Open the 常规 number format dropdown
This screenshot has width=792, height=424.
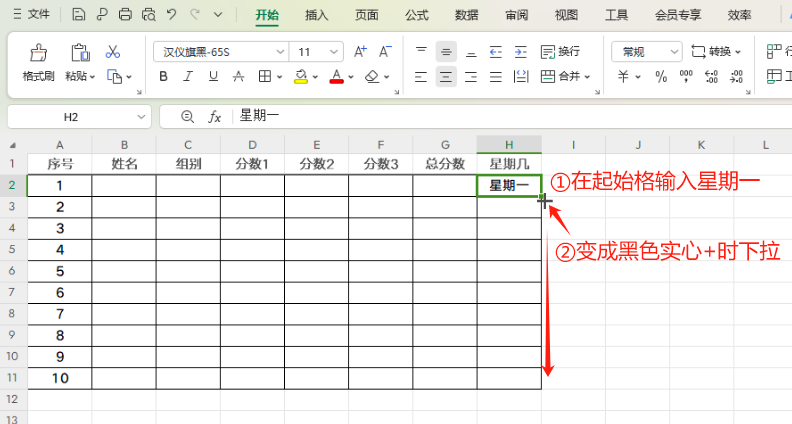point(647,52)
